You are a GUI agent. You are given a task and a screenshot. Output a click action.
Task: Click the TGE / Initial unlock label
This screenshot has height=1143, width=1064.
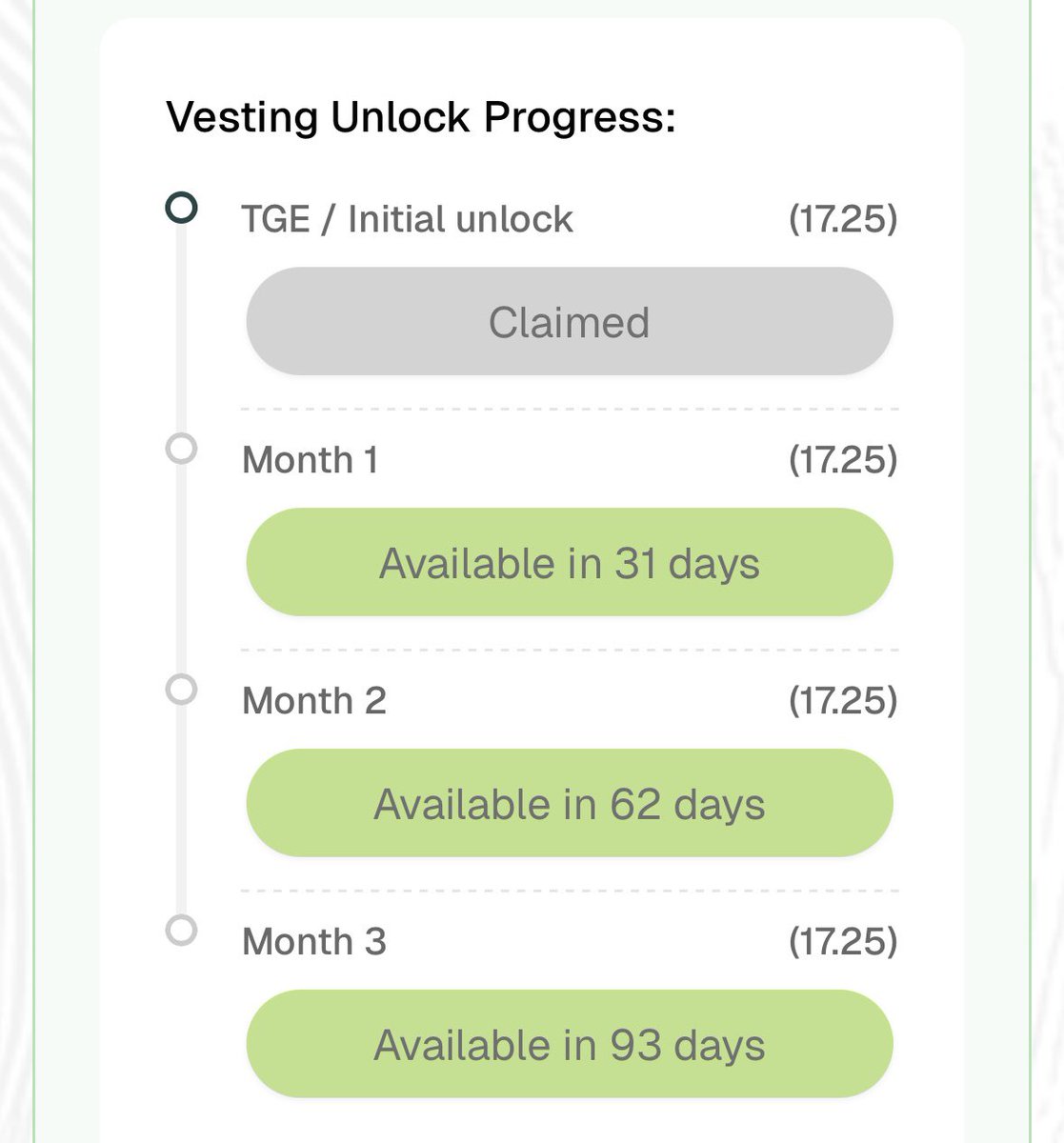tap(408, 219)
